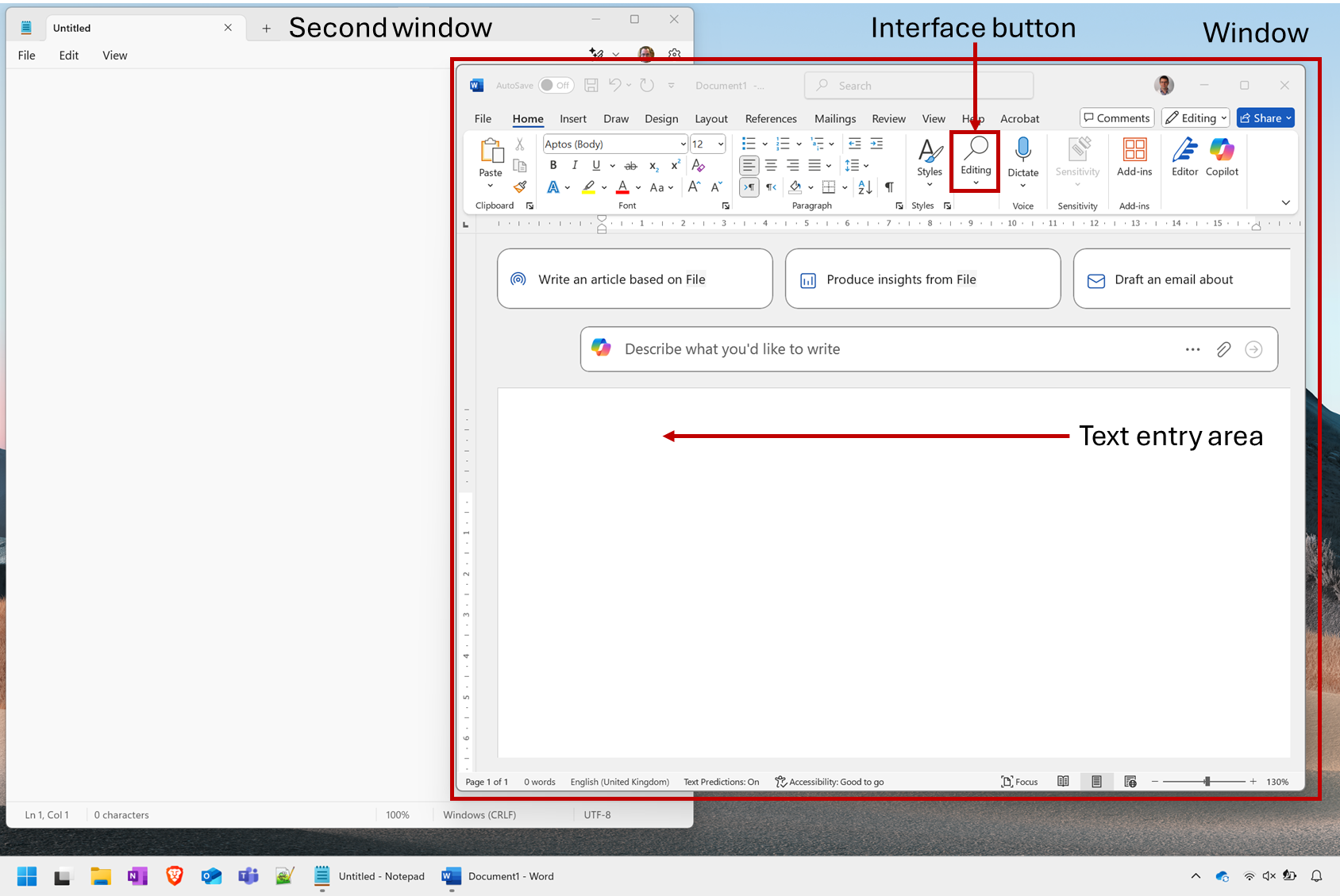Center align the paragraph text

click(771, 165)
